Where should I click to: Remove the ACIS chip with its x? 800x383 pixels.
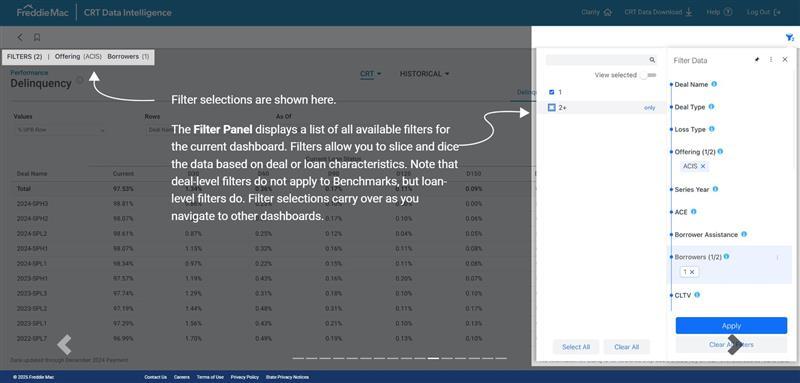(x=703, y=166)
